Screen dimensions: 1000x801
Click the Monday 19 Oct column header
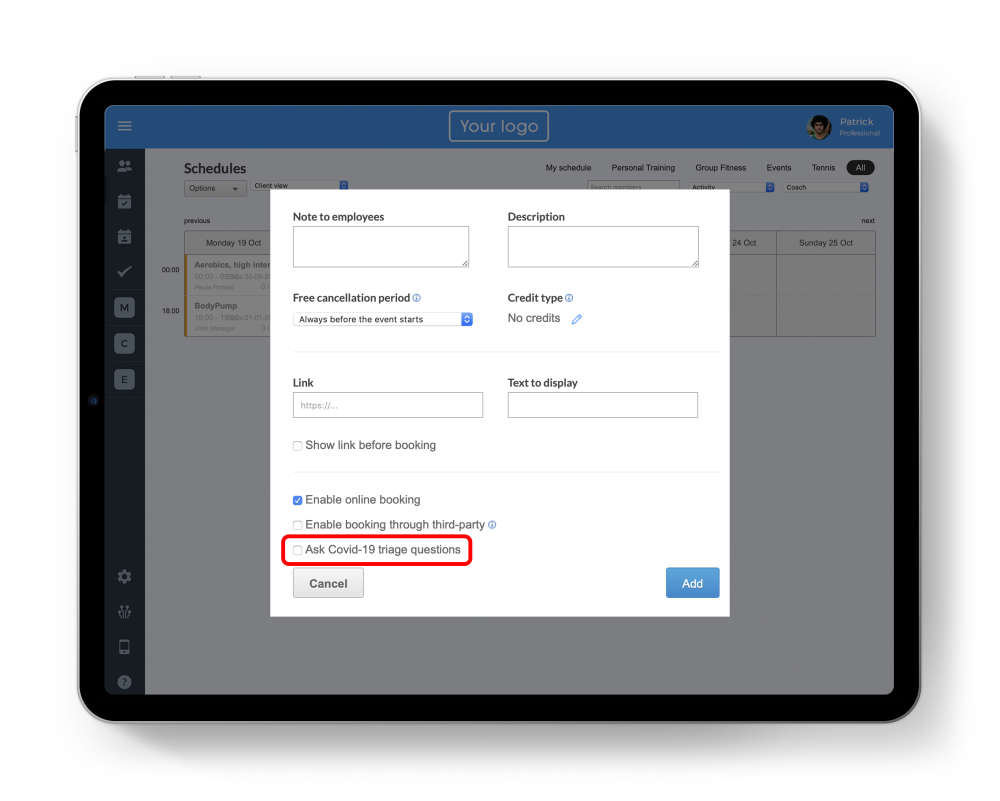(x=233, y=243)
